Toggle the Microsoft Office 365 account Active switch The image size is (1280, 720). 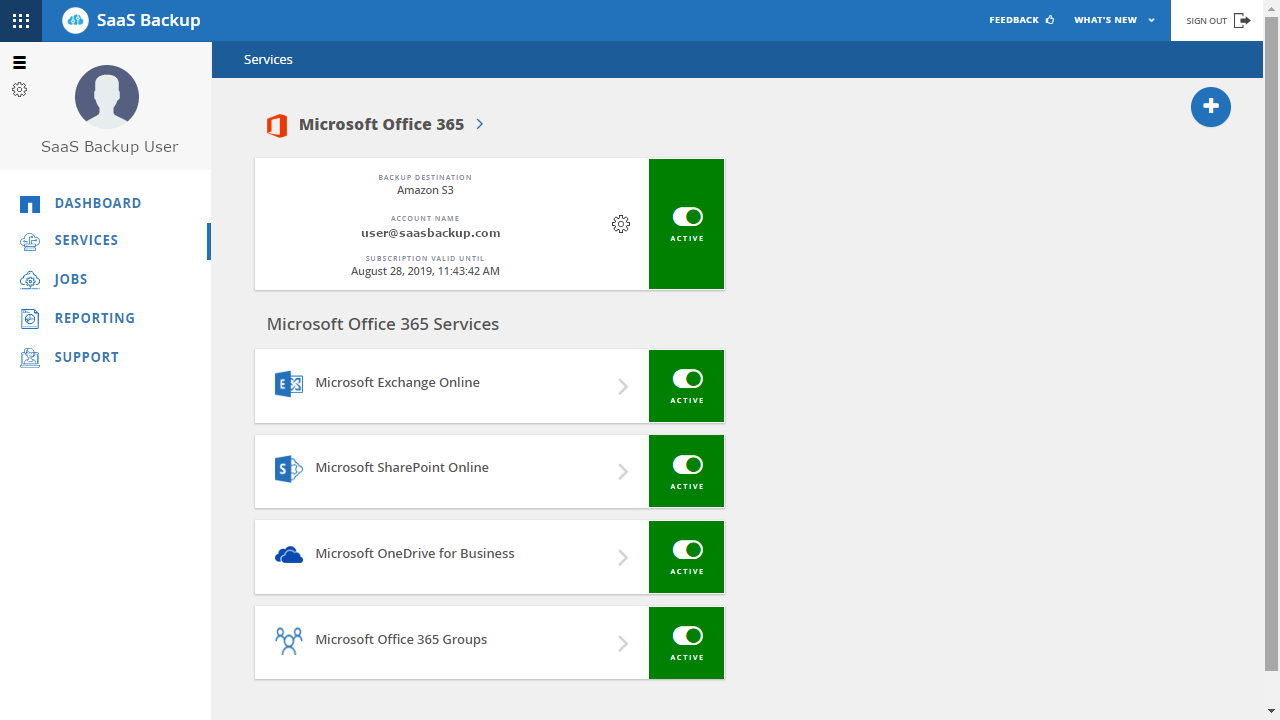coord(687,217)
